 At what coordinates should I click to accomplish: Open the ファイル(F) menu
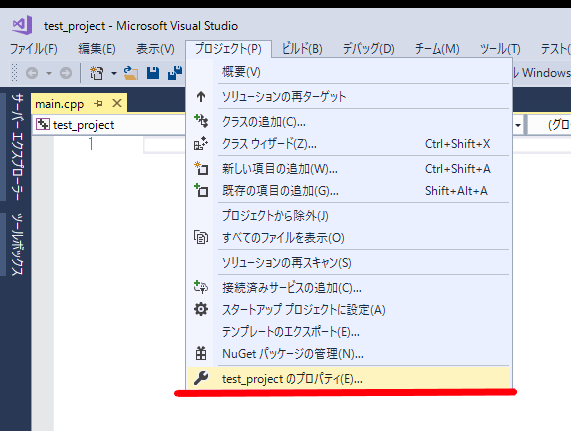(x=34, y=48)
